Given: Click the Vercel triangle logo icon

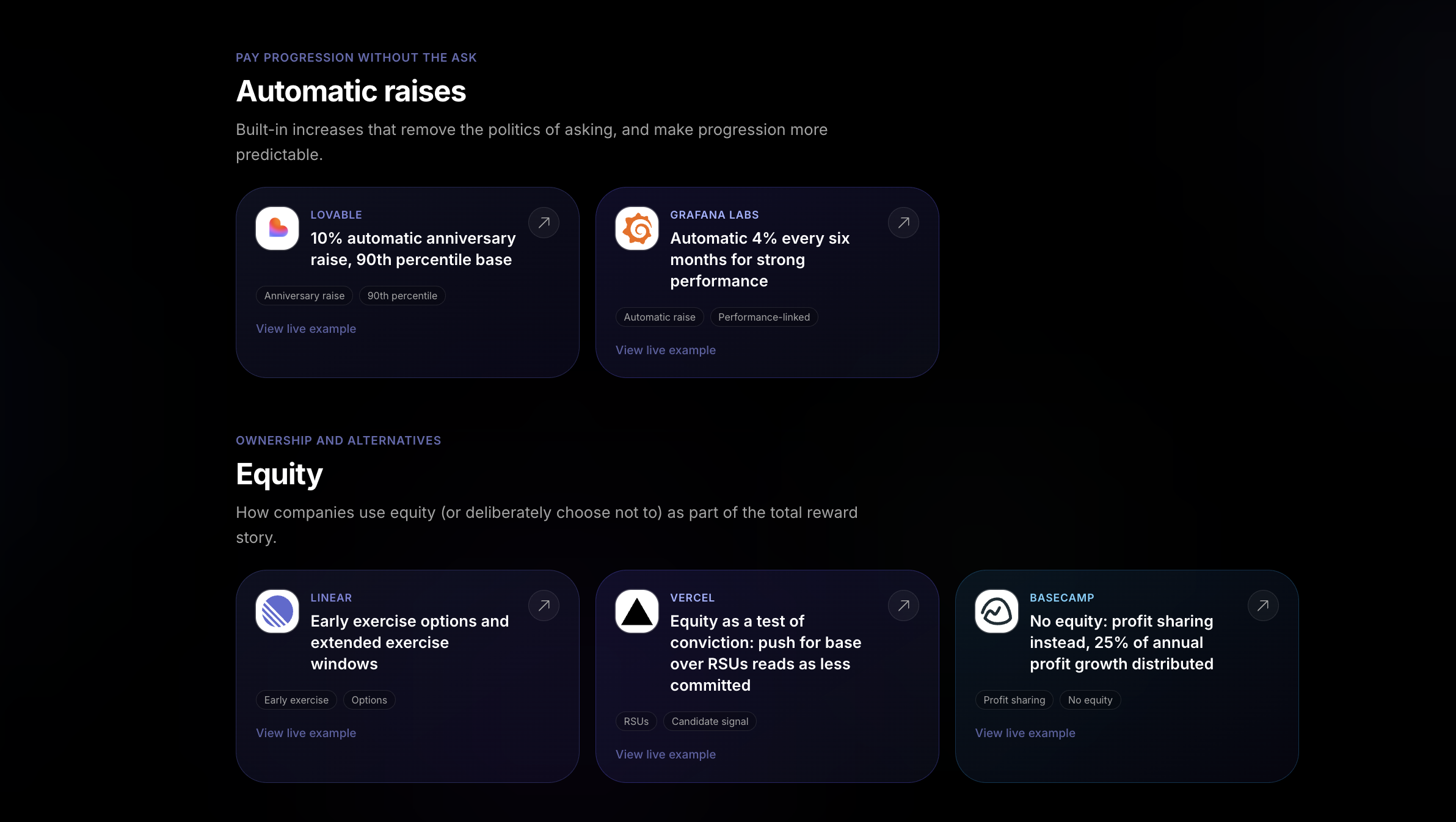Looking at the screenshot, I should (x=637, y=611).
